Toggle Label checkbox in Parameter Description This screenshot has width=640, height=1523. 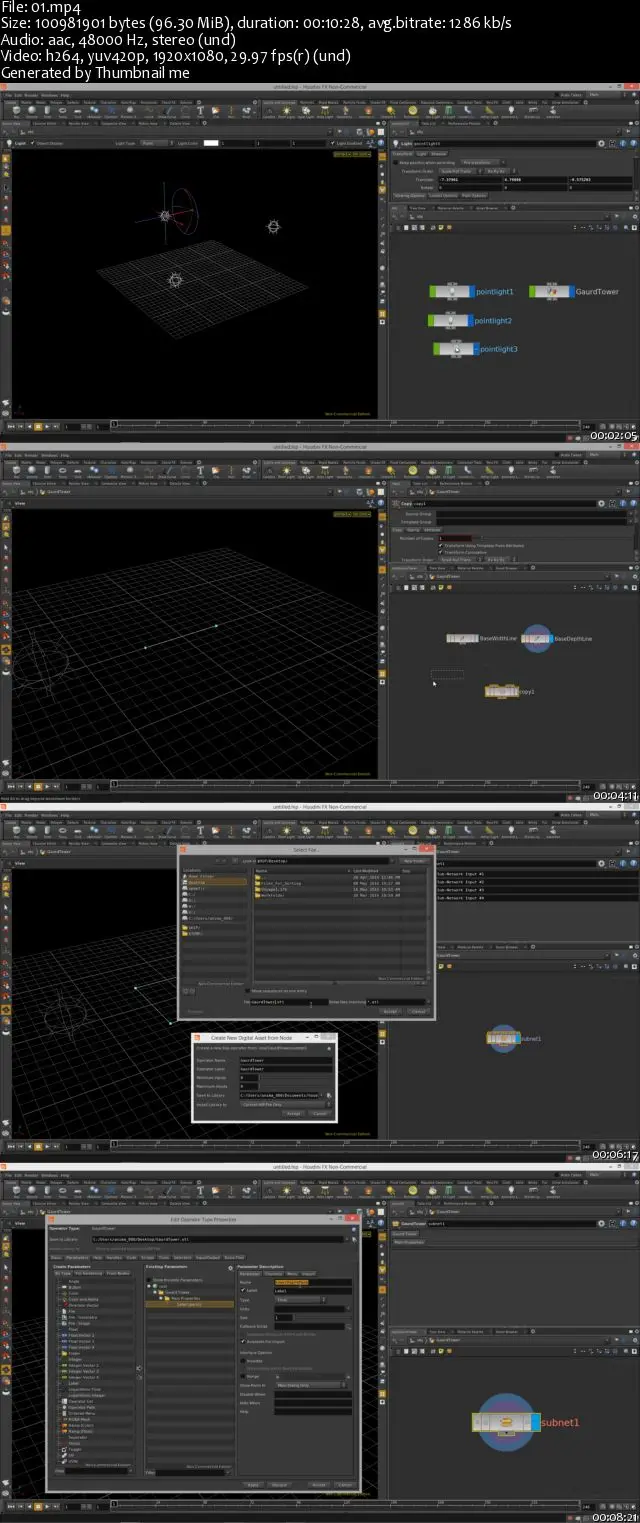click(243, 1290)
